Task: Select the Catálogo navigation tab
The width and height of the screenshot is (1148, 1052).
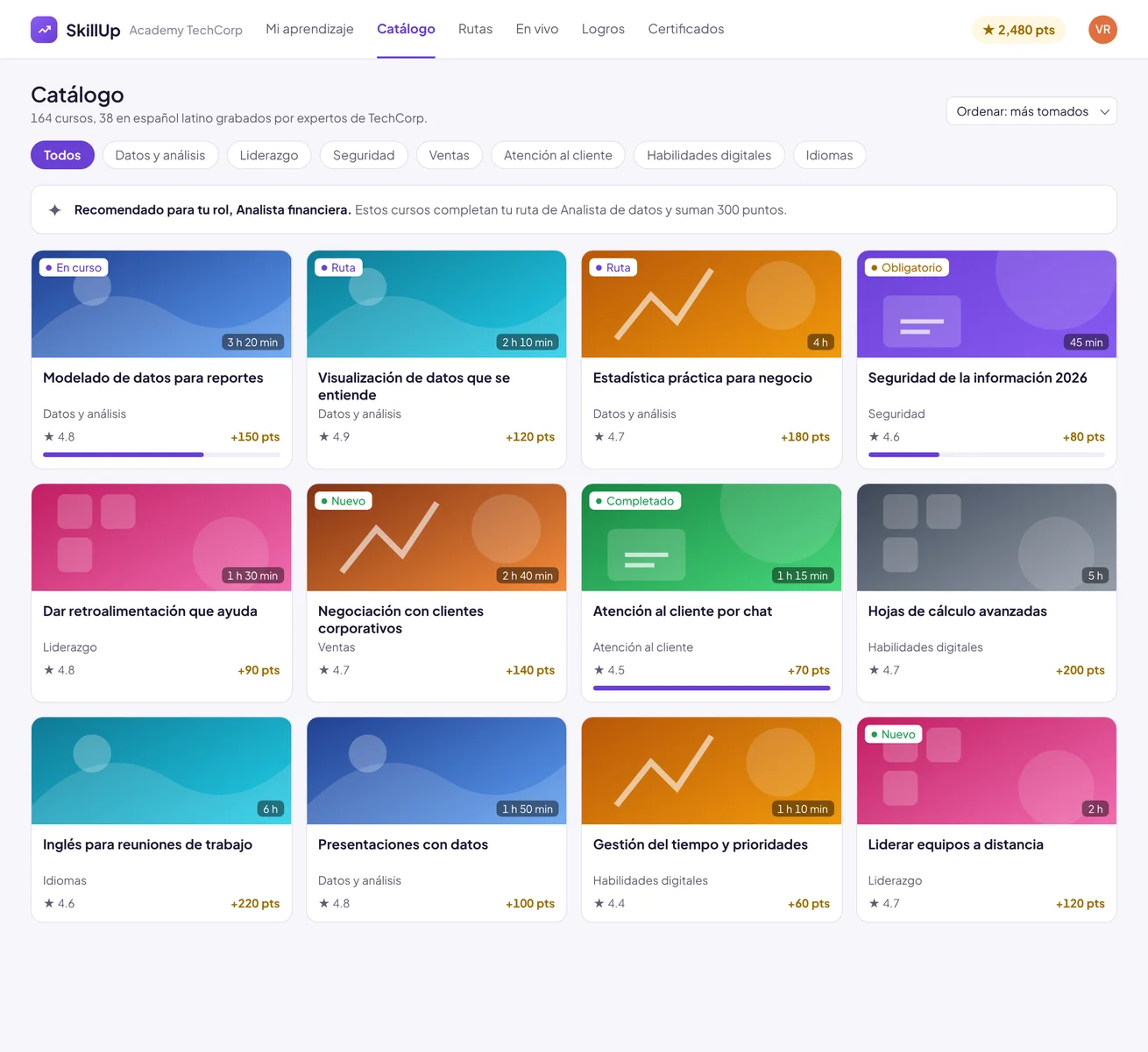Action: pos(406,29)
